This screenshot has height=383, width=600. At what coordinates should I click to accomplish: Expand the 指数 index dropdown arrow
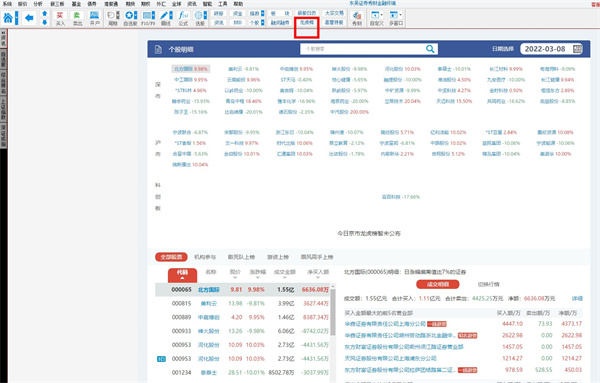point(262,13)
